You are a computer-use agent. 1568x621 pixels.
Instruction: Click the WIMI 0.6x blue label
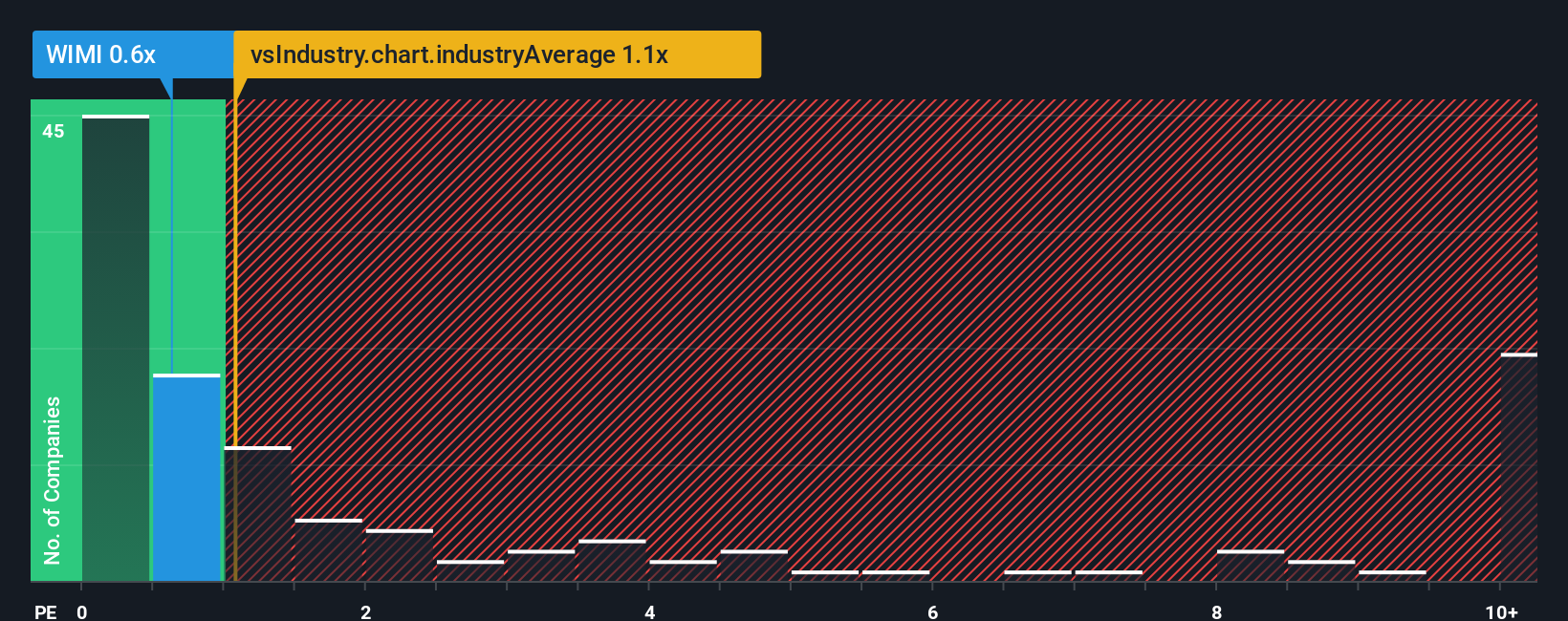133,54
